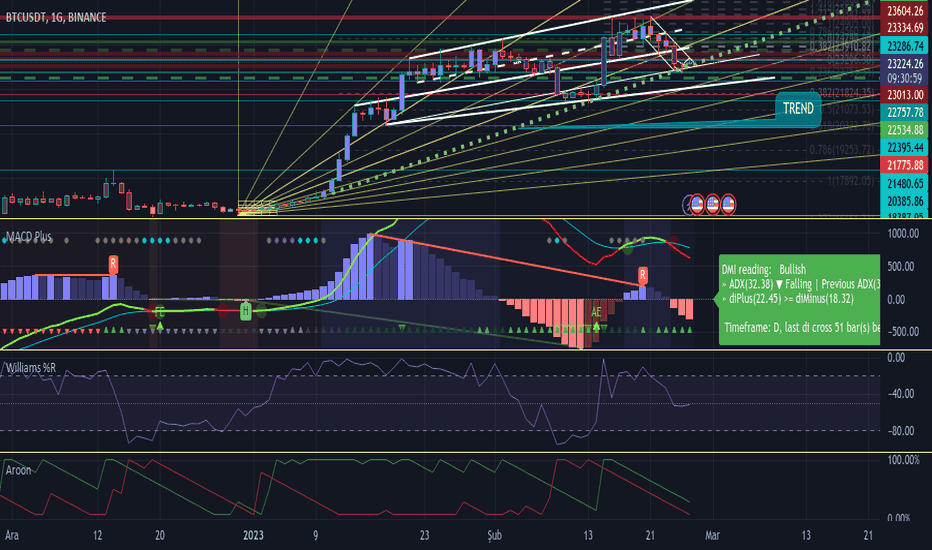Click the ADX(32.38) Falling line
Image resolution: width=932 pixels, height=550 pixels.
pos(800,284)
